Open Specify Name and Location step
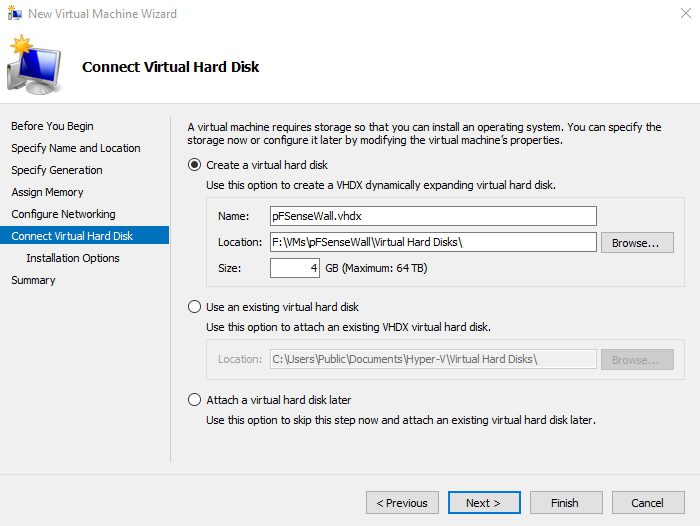700x526 pixels. click(x=76, y=148)
